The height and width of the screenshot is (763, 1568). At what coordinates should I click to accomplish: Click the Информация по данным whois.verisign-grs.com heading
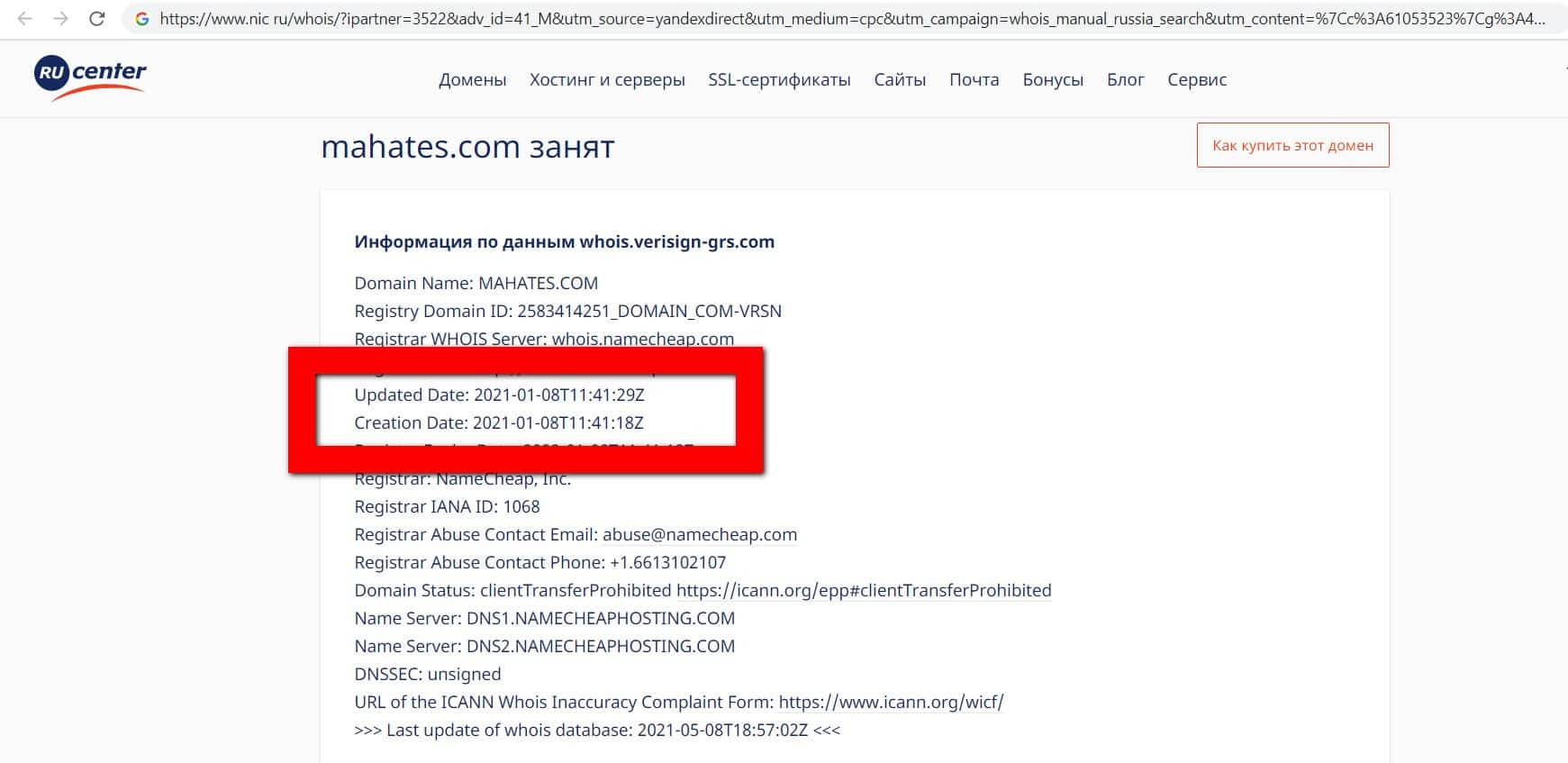click(565, 241)
